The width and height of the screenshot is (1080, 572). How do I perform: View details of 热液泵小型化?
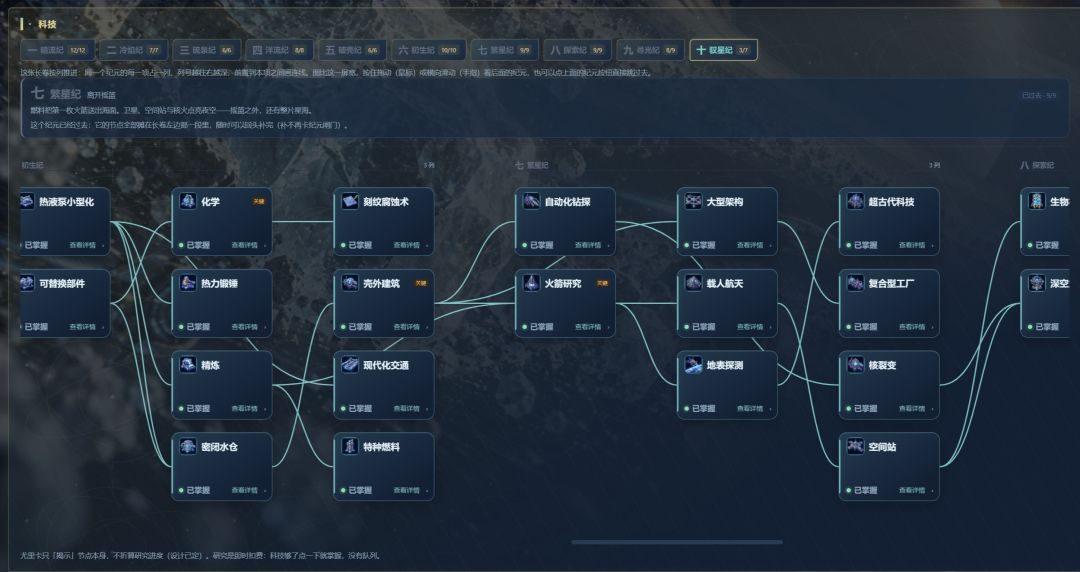[x=85, y=245]
